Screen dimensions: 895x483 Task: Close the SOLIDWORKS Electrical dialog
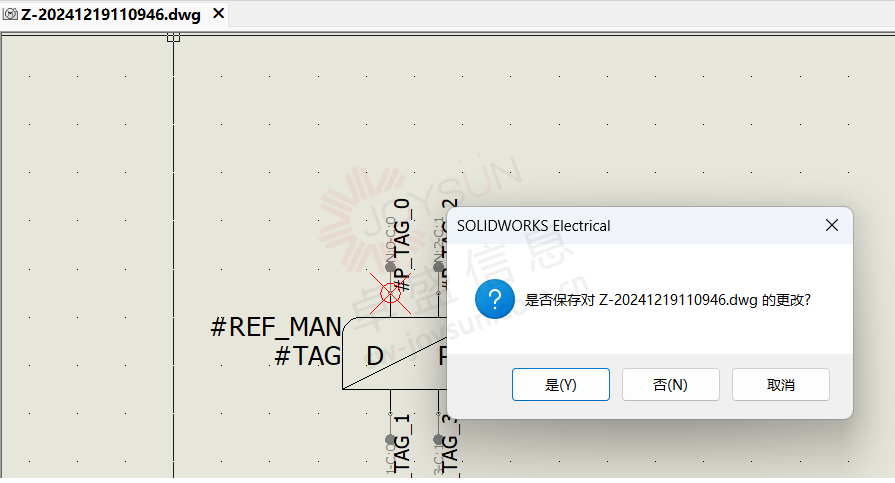pos(832,226)
